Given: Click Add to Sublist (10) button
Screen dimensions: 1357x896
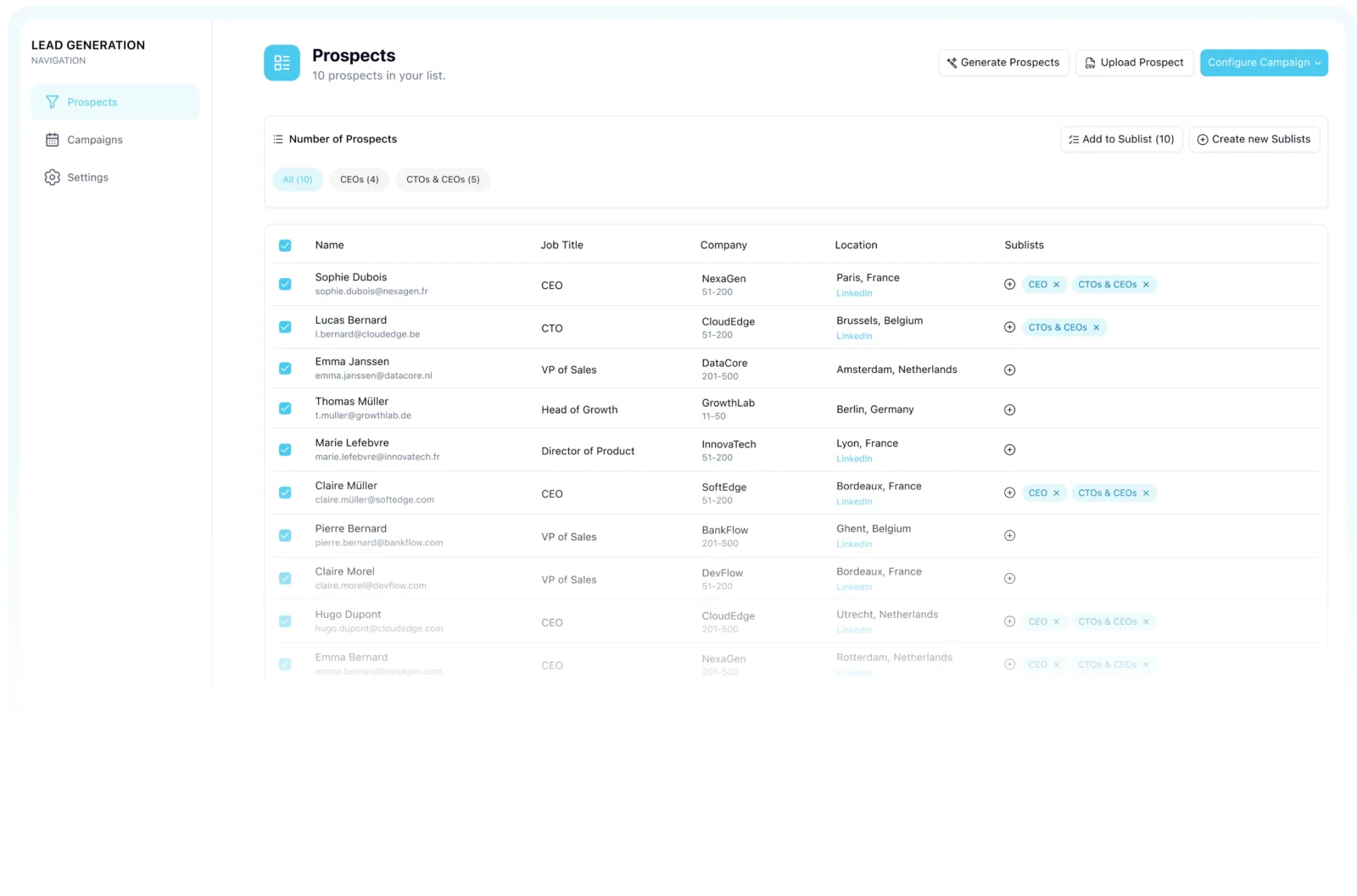Looking at the screenshot, I should [1121, 139].
